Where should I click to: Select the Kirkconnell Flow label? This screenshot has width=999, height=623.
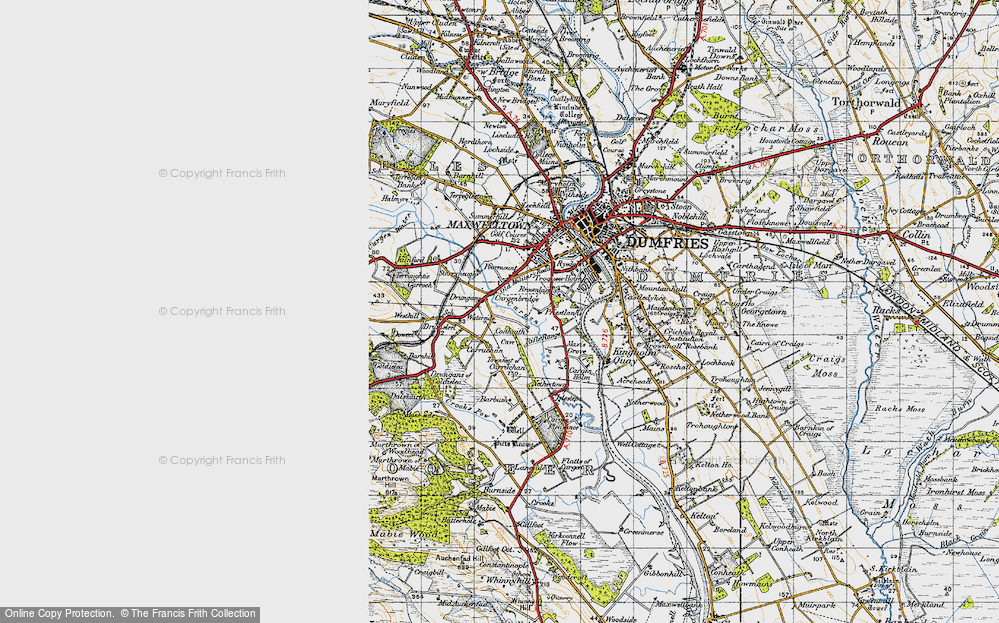566,540
